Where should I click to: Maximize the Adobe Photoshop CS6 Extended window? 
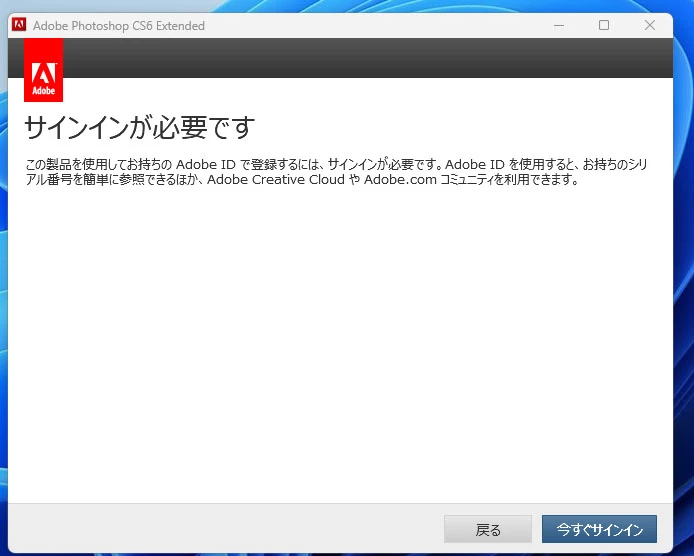(x=604, y=25)
